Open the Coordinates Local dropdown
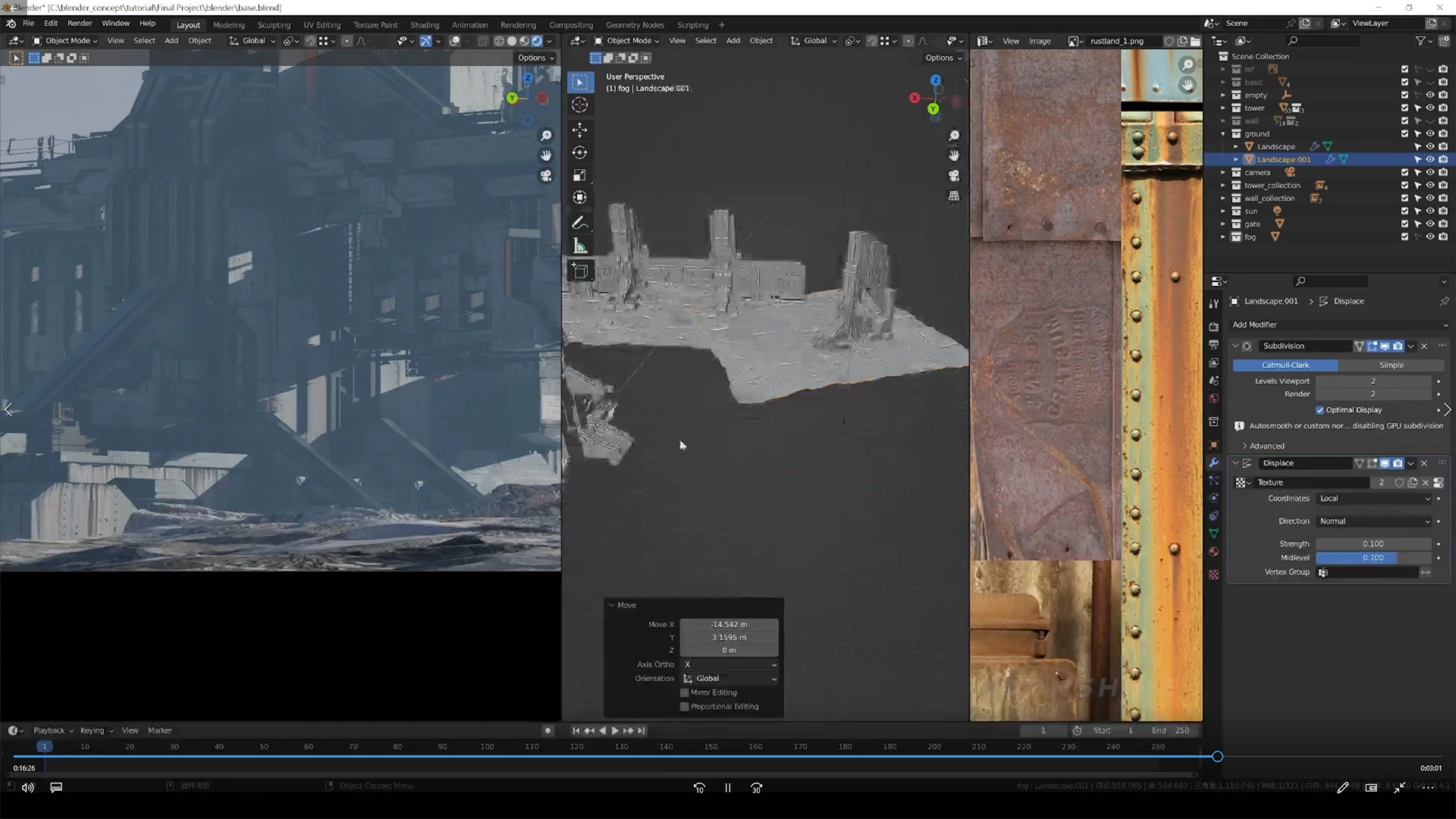The image size is (1456, 819). click(1374, 498)
